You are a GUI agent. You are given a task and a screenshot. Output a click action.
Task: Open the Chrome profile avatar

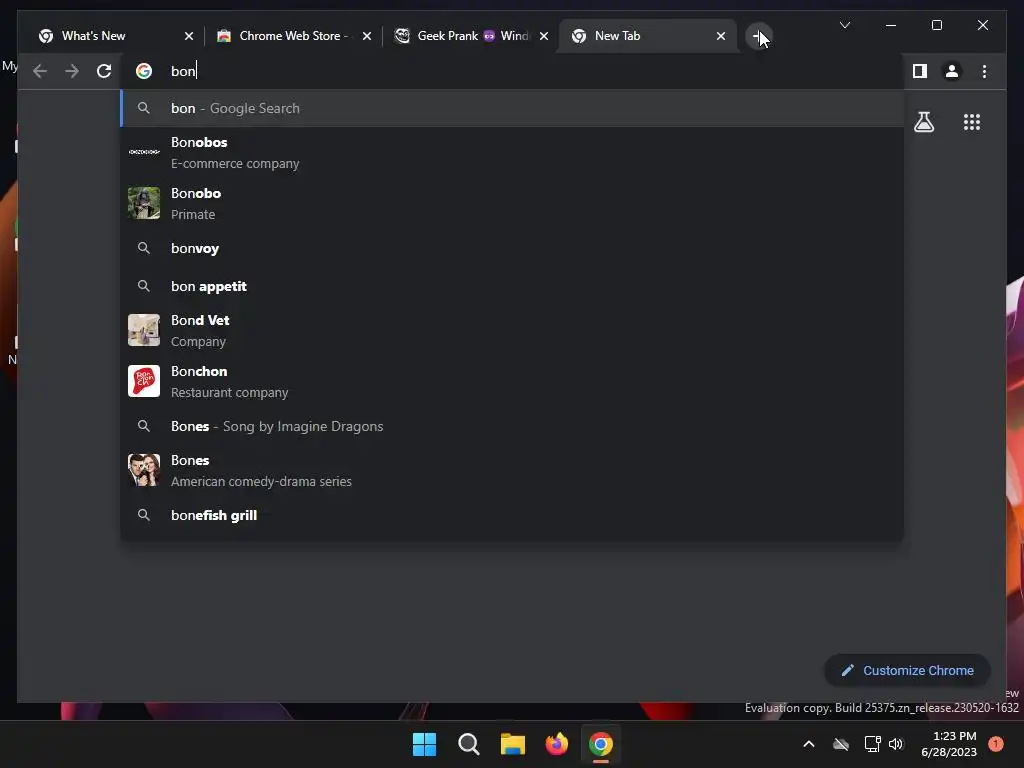tap(952, 71)
